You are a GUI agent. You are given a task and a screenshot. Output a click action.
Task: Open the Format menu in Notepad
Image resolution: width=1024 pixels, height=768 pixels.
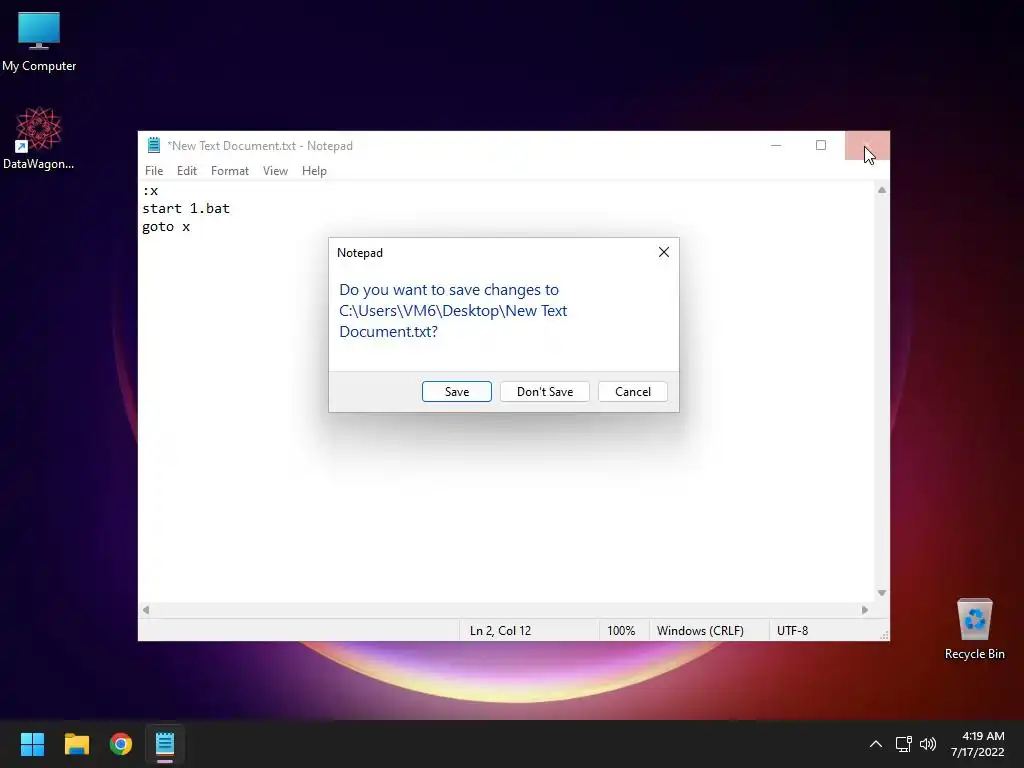tap(229, 170)
